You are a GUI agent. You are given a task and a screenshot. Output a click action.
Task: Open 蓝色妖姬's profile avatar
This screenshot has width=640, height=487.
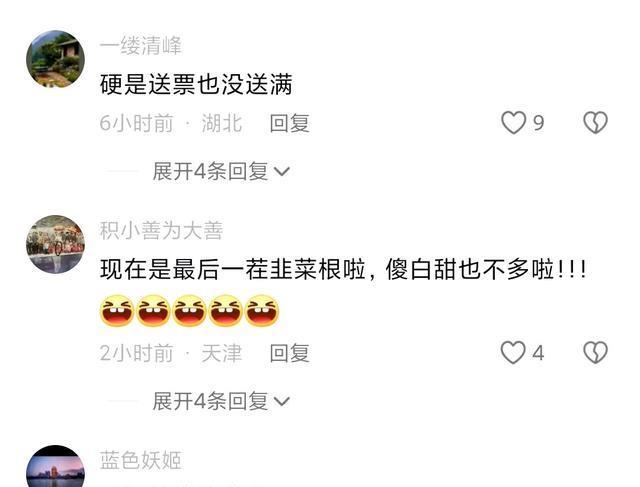click(x=56, y=466)
